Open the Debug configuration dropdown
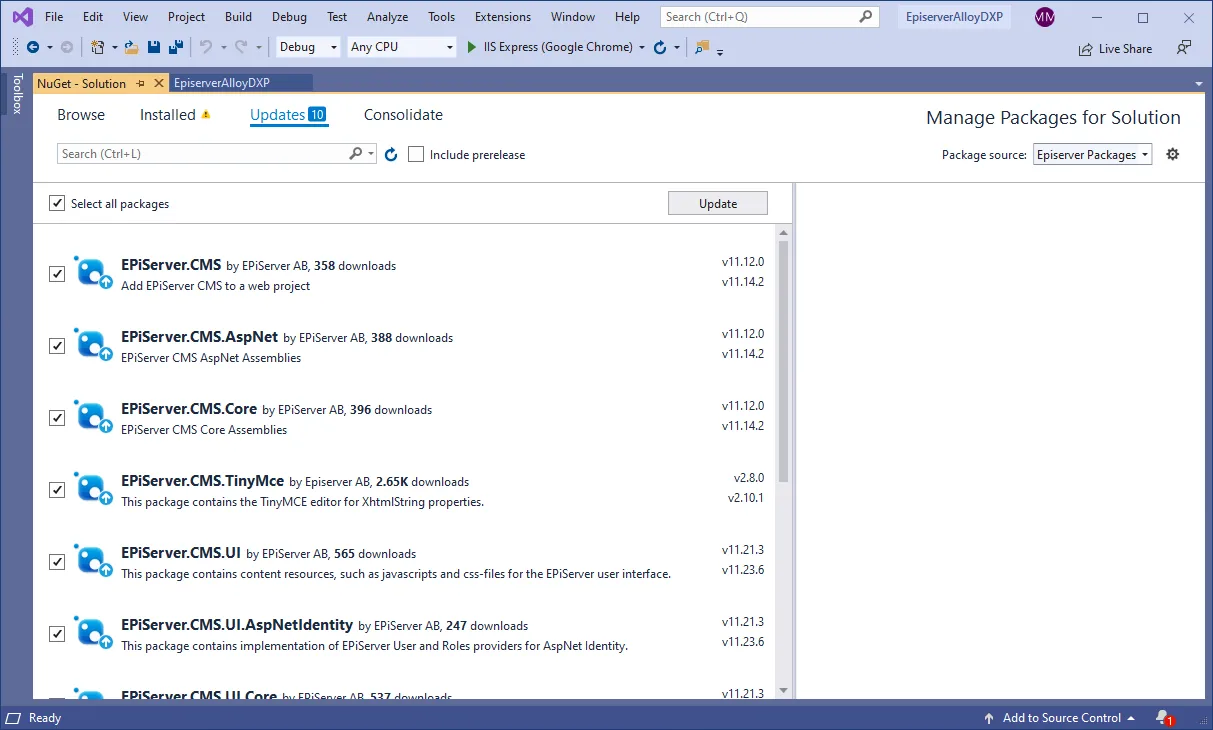 [309, 47]
